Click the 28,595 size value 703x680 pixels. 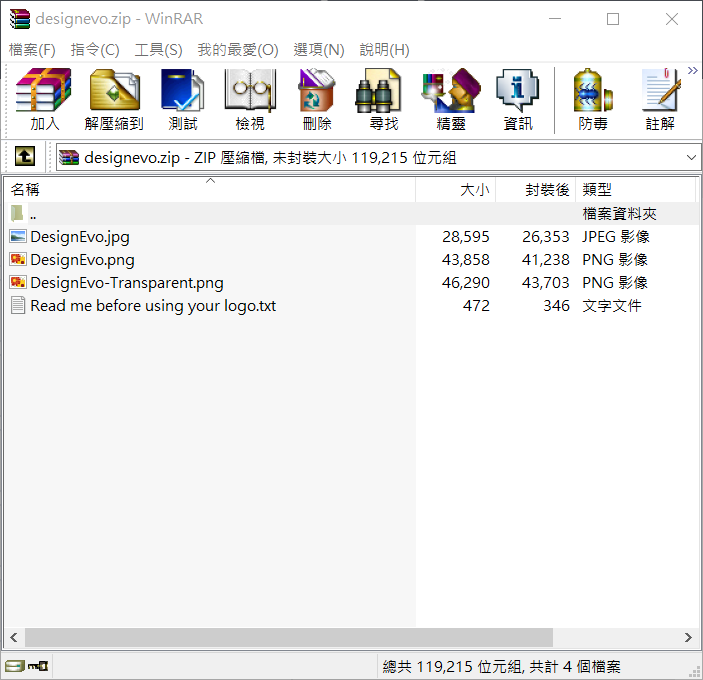466,237
